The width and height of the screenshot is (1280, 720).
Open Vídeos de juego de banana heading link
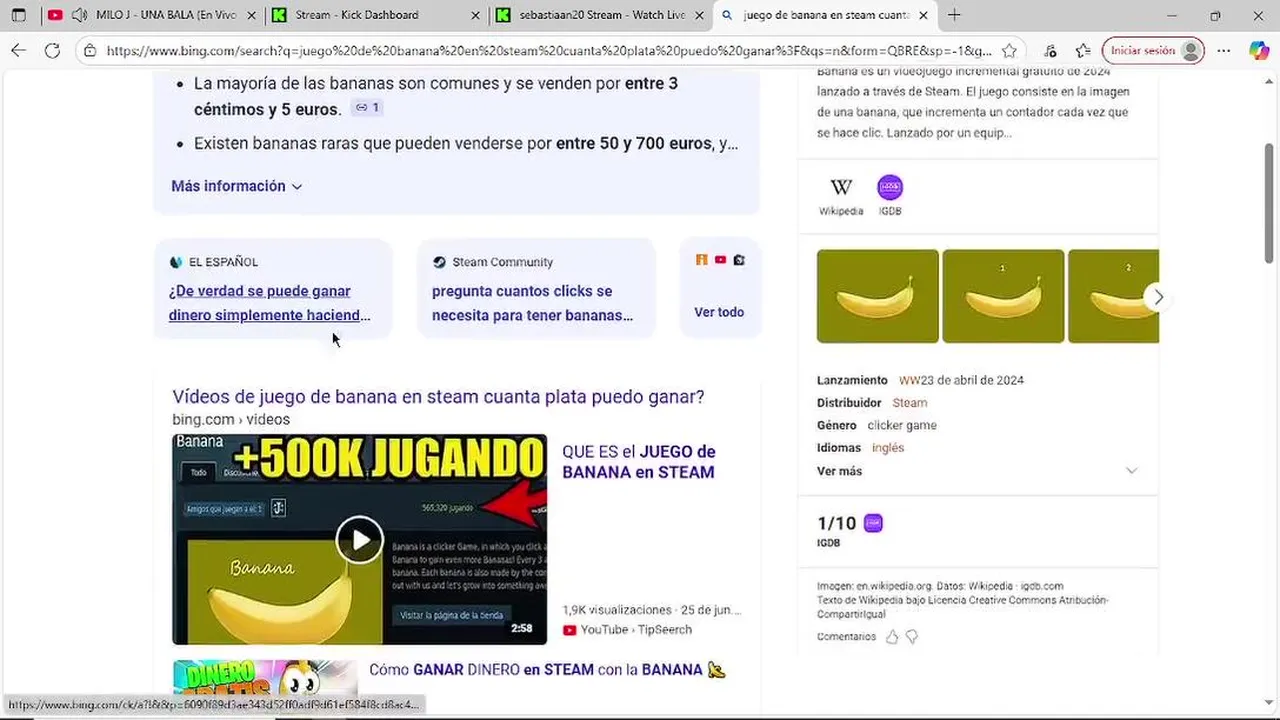coord(438,397)
